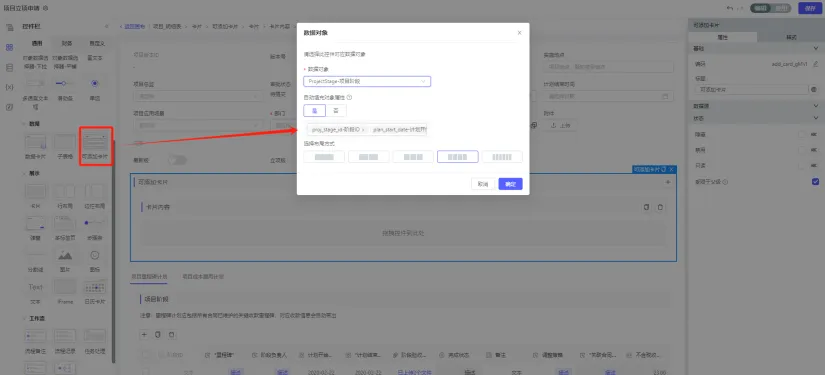Select the 图片 image widget in the palette
The height and width of the screenshot is (375, 825).
pos(65,259)
